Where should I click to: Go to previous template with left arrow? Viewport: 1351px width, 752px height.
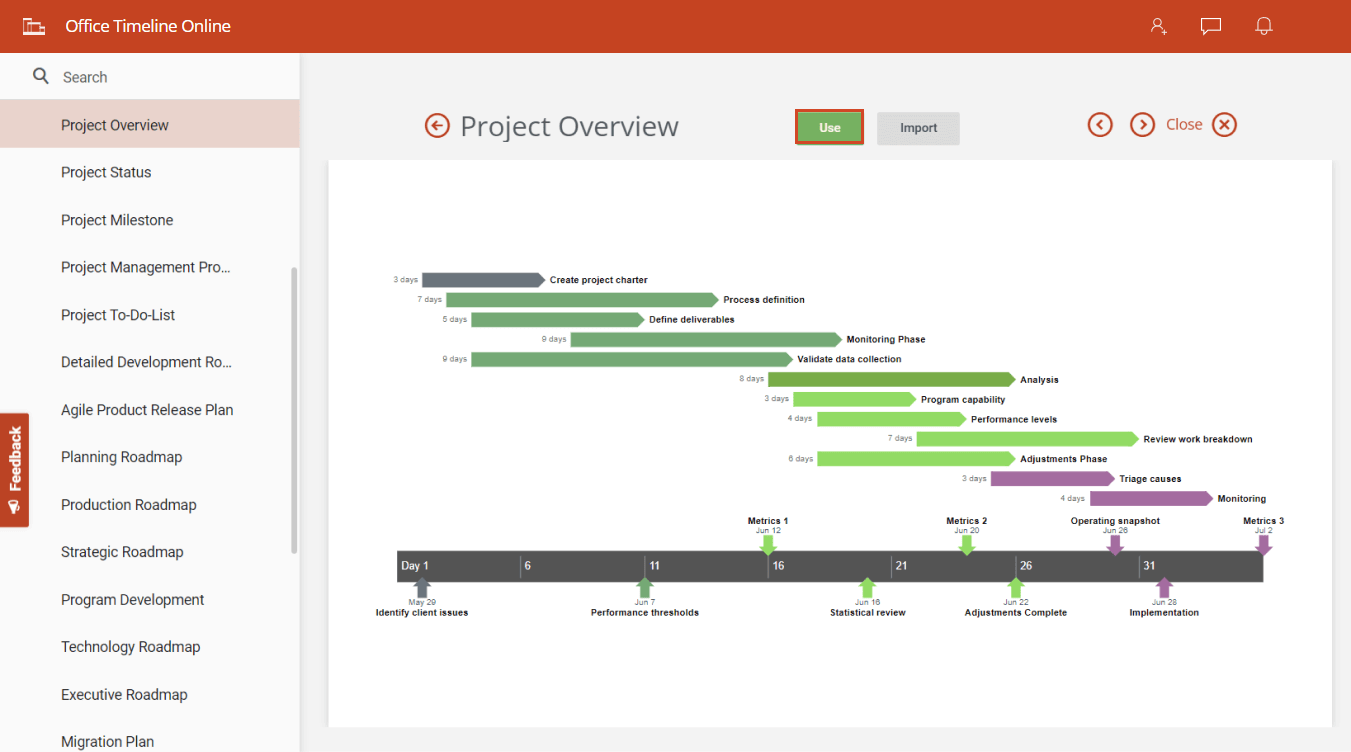point(1100,124)
